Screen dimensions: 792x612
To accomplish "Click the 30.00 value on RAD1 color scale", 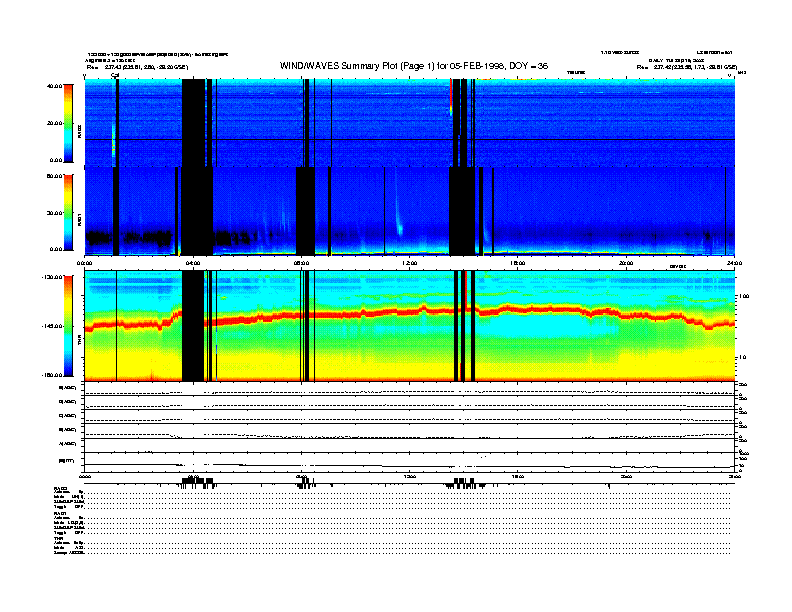I will 54,213.
